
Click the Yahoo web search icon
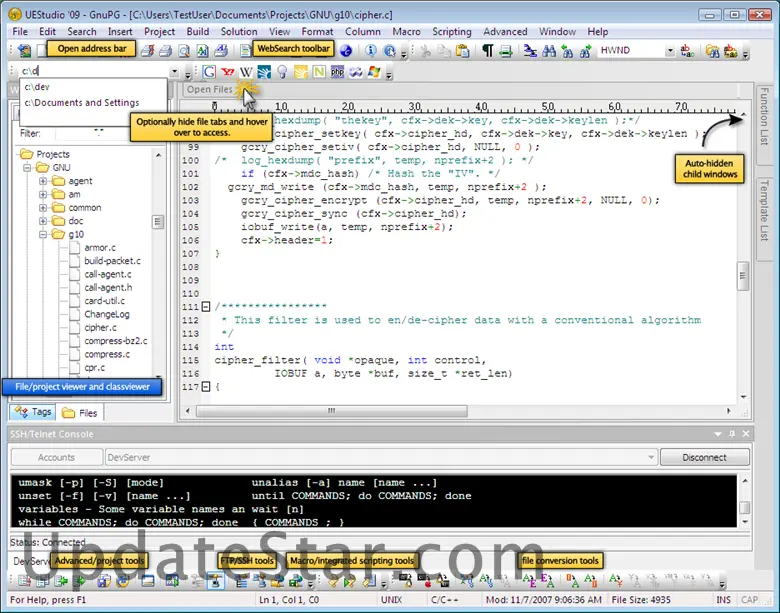[228, 72]
